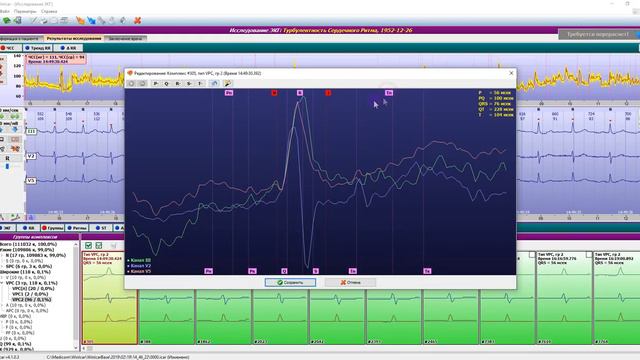The image size is (640, 360).
Task: Click the Канал V5 legend entry
Action: click(x=139, y=271)
